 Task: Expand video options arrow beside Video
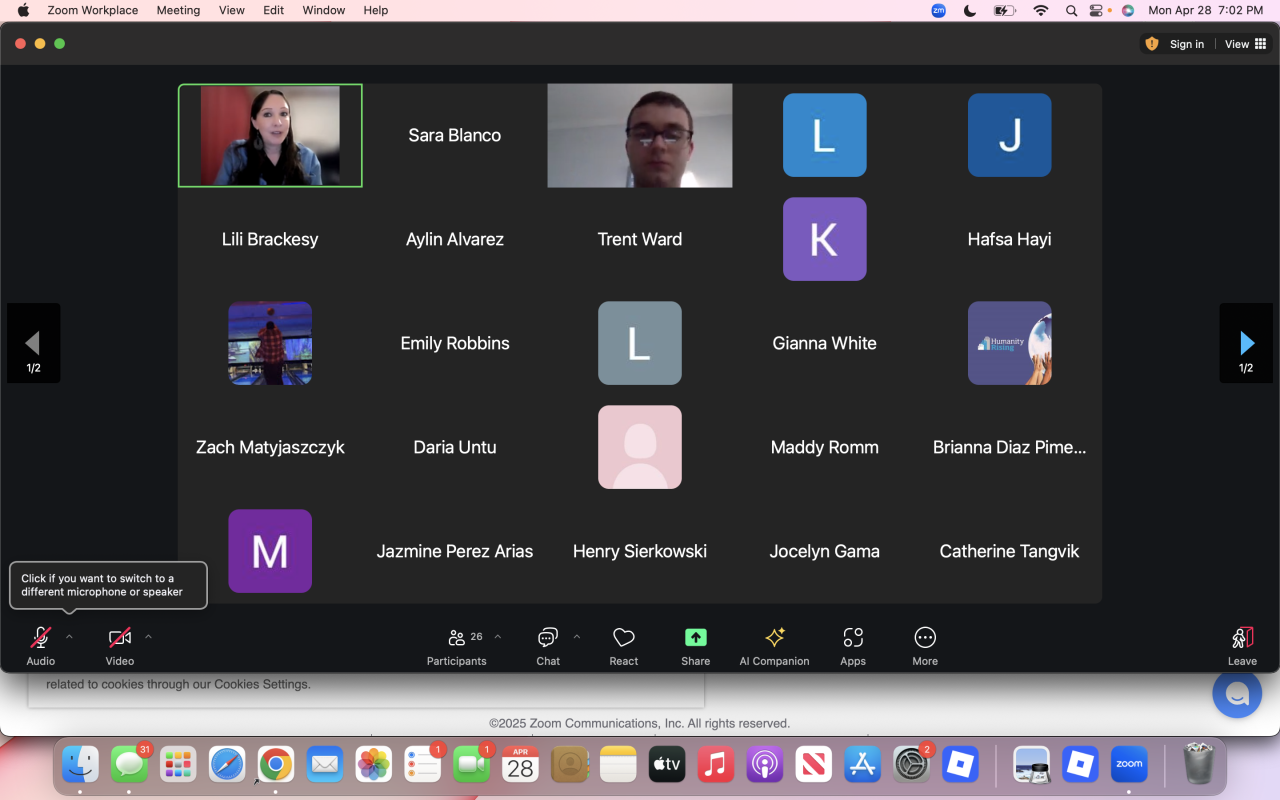[x=148, y=637]
